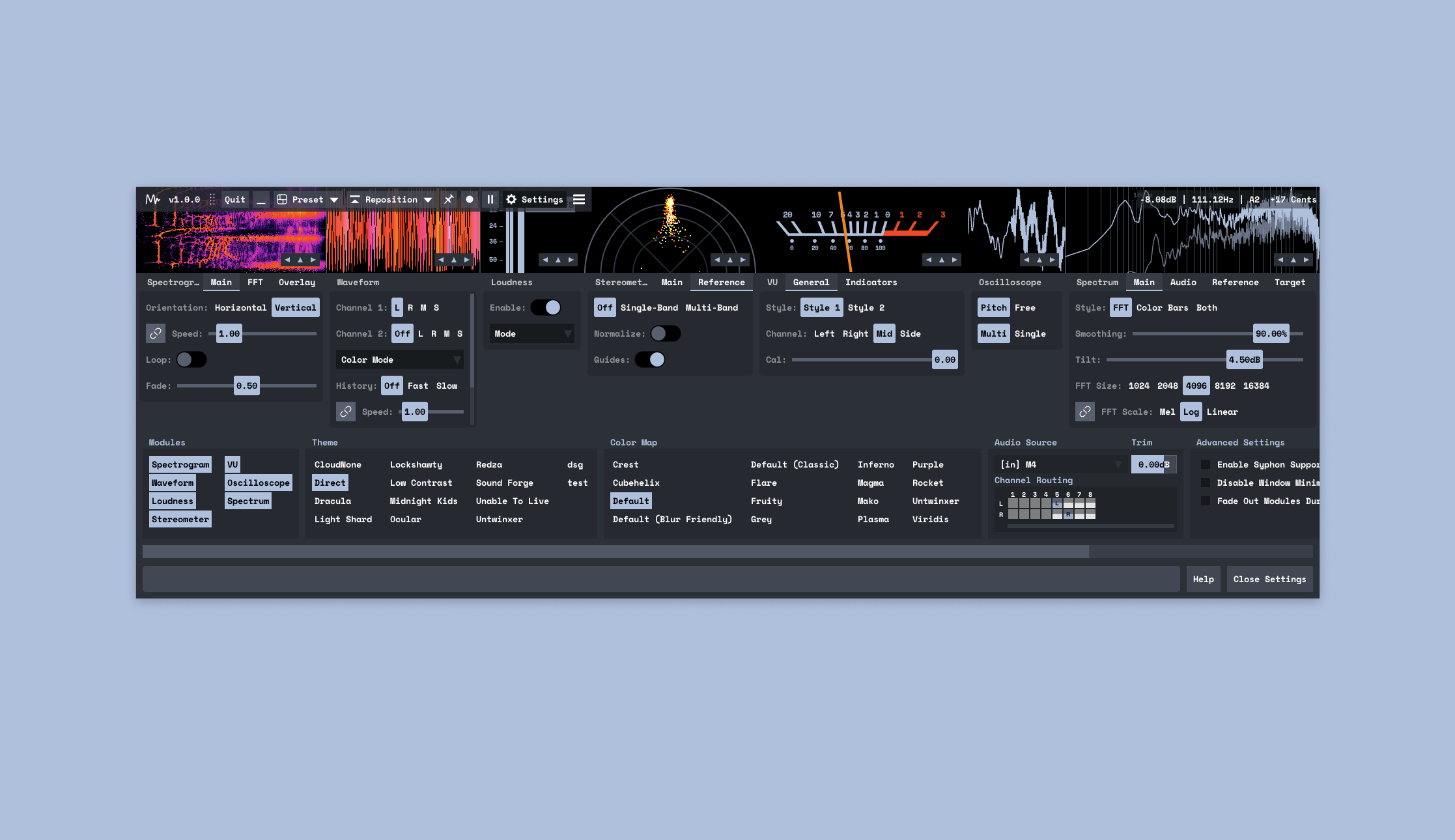Click link icon beside FFT Scale

pyautogui.click(x=1085, y=412)
